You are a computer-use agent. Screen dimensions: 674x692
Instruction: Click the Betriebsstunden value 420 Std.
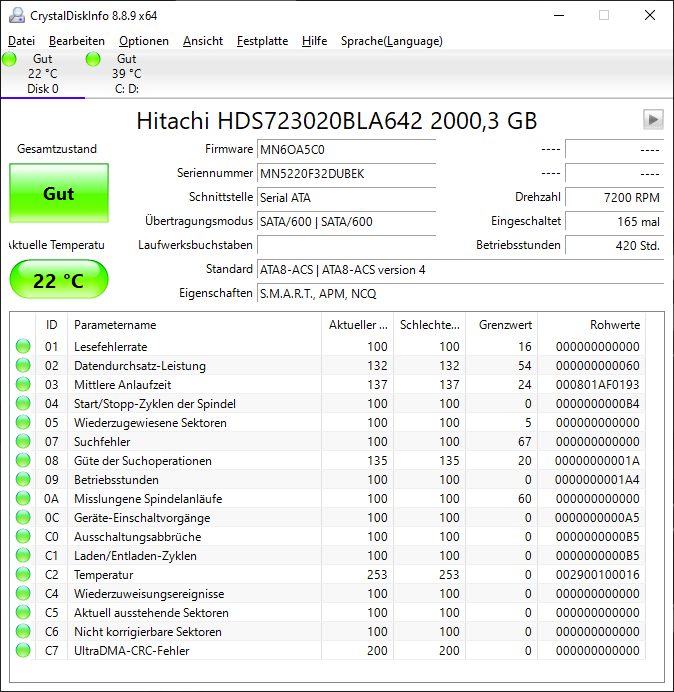pyautogui.click(x=614, y=245)
